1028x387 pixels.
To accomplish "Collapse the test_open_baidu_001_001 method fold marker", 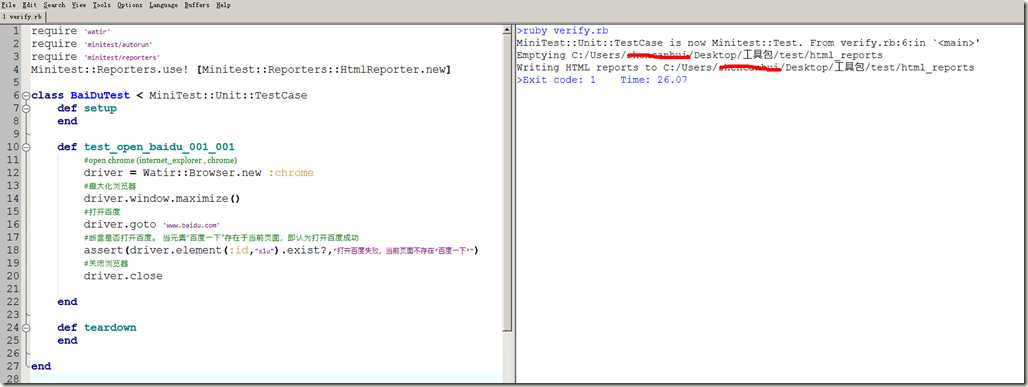I will [26, 148].
